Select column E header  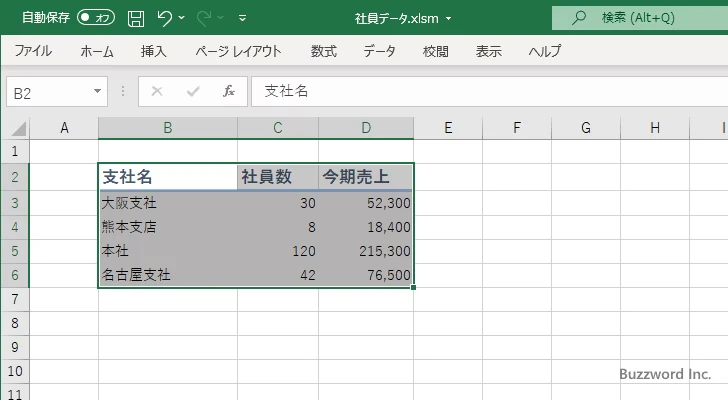[448, 128]
